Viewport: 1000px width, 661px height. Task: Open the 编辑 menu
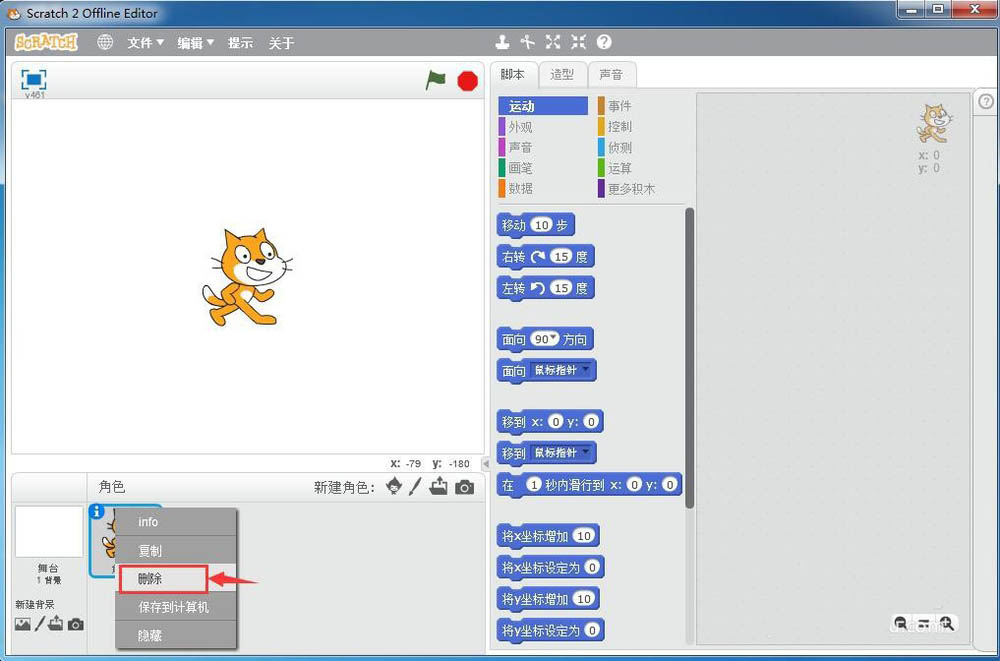[x=192, y=42]
